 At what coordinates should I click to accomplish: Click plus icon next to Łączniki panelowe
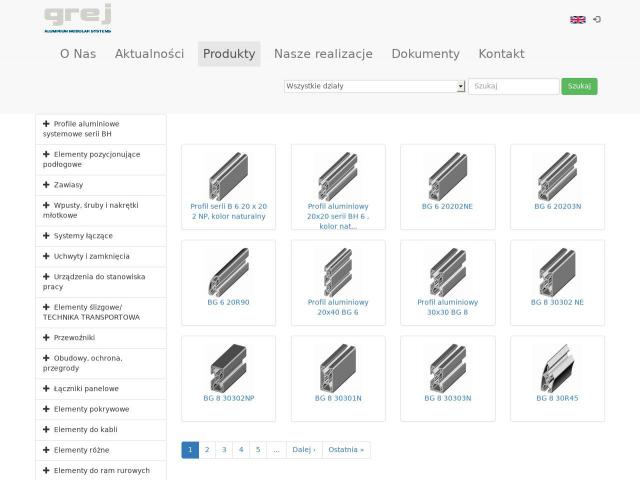tap(46, 389)
